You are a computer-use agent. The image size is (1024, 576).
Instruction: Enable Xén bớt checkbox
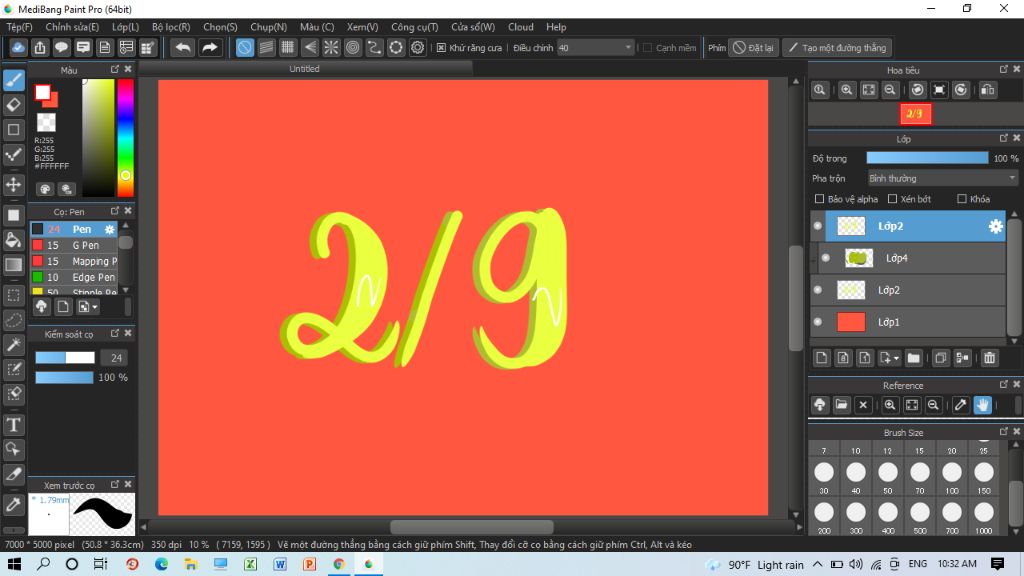tap(892, 199)
